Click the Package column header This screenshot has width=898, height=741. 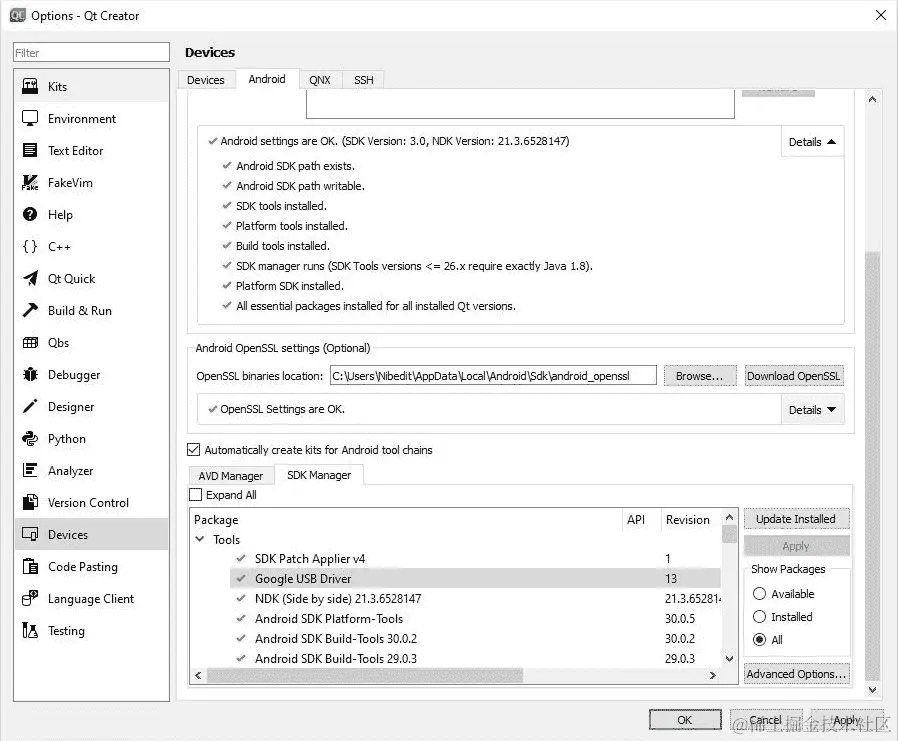(x=405, y=520)
